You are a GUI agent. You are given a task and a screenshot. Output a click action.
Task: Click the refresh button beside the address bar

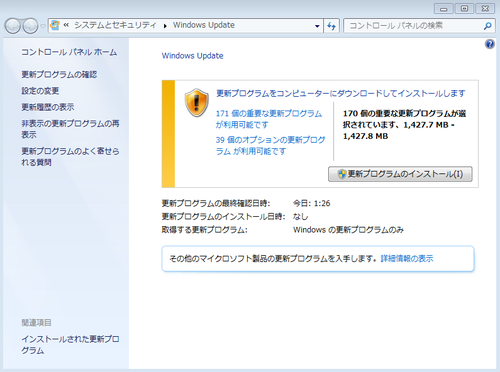tap(331, 26)
